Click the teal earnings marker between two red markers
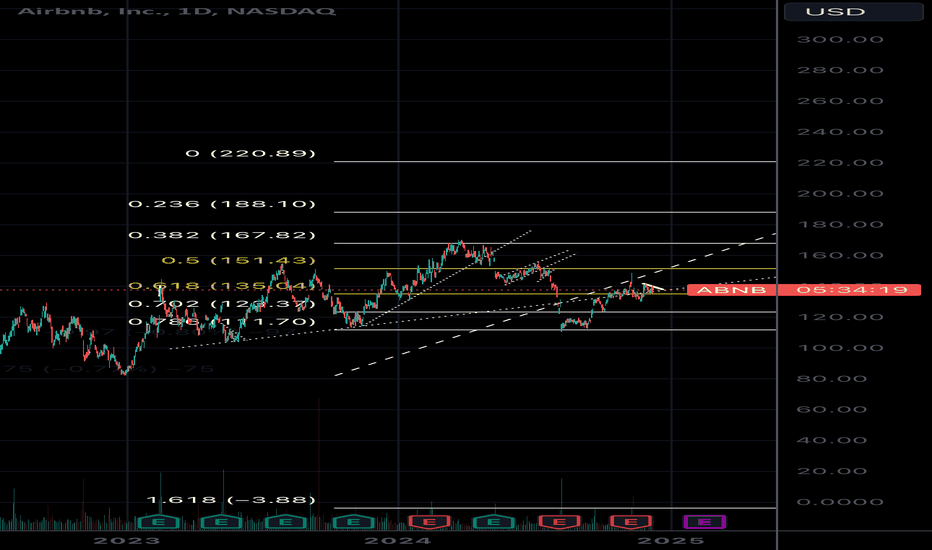The width and height of the screenshot is (932, 550). (493, 522)
